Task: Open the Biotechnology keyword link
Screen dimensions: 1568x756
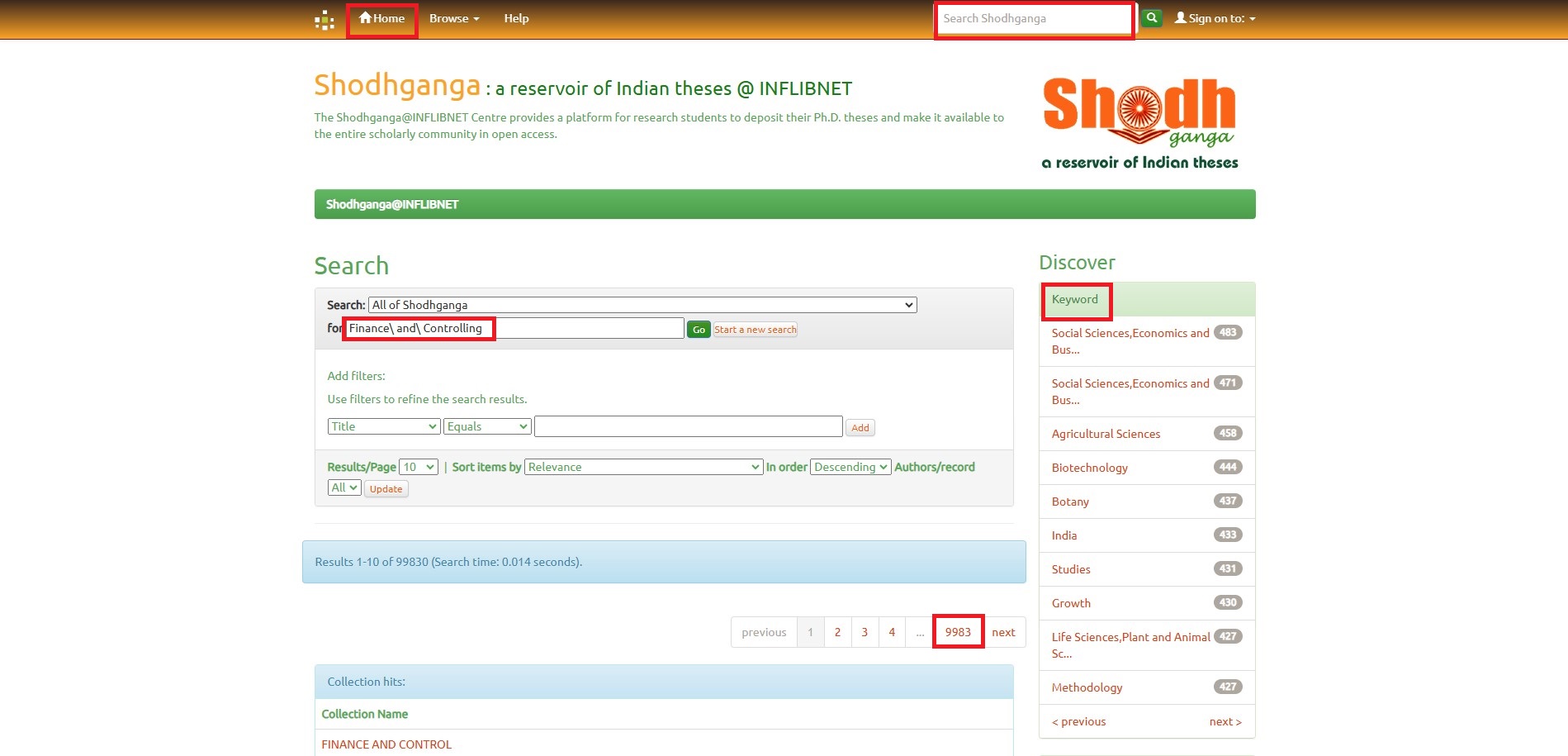Action: tap(1089, 468)
